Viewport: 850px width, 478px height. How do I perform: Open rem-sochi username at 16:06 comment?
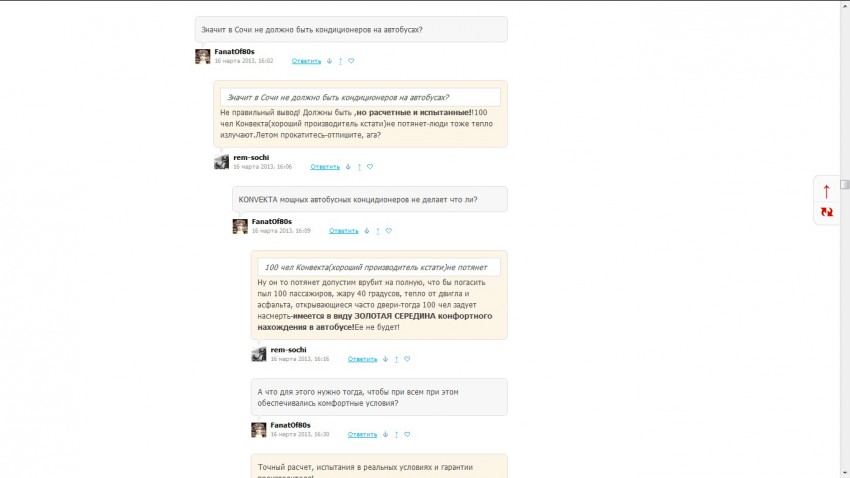[x=251, y=157]
